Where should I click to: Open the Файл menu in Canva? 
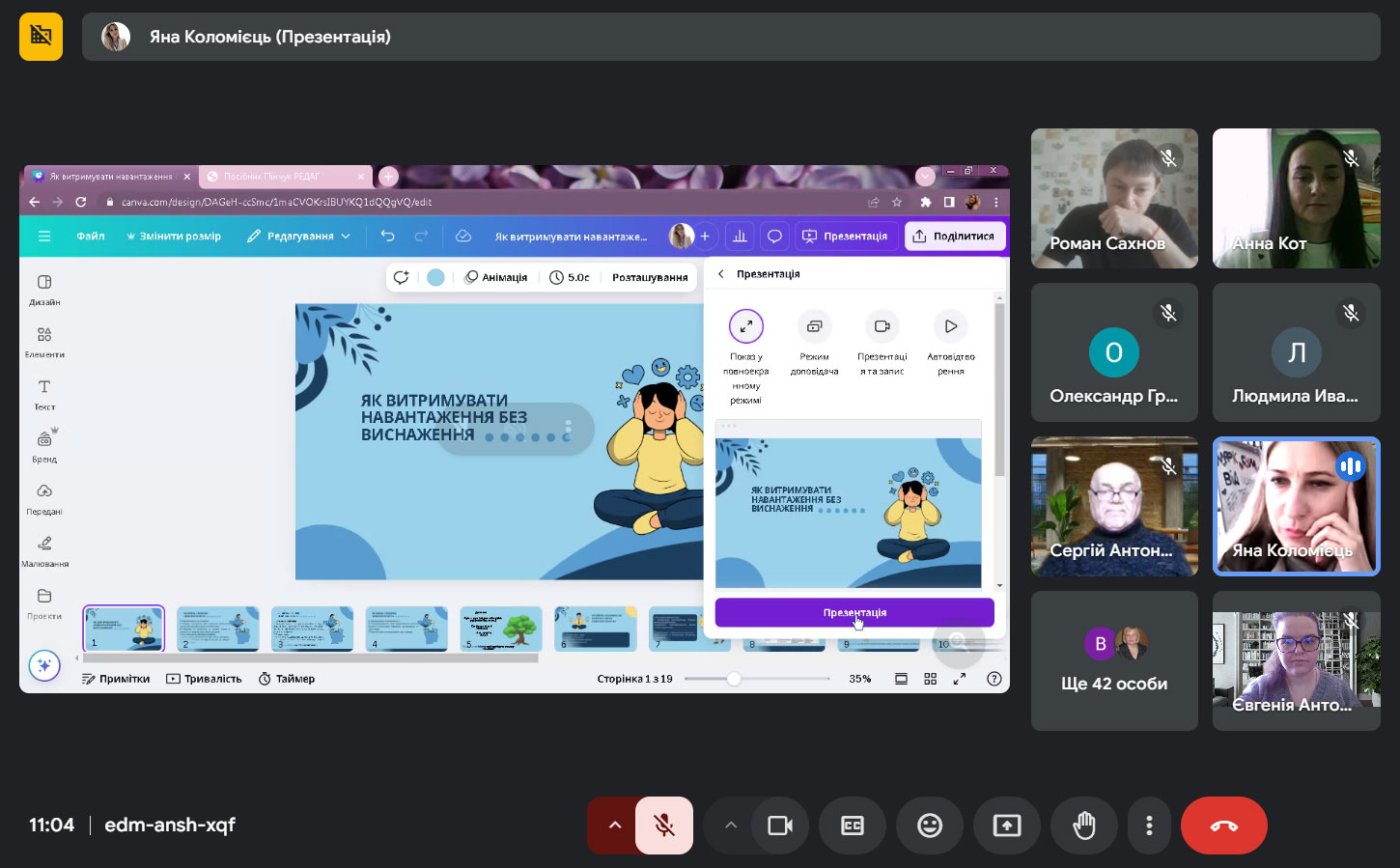point(91,237)
